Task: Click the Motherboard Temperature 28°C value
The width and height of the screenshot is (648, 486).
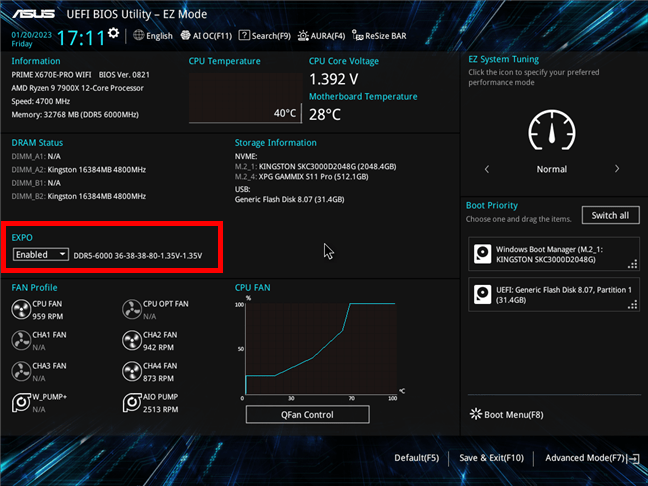Action: point(325,114)
